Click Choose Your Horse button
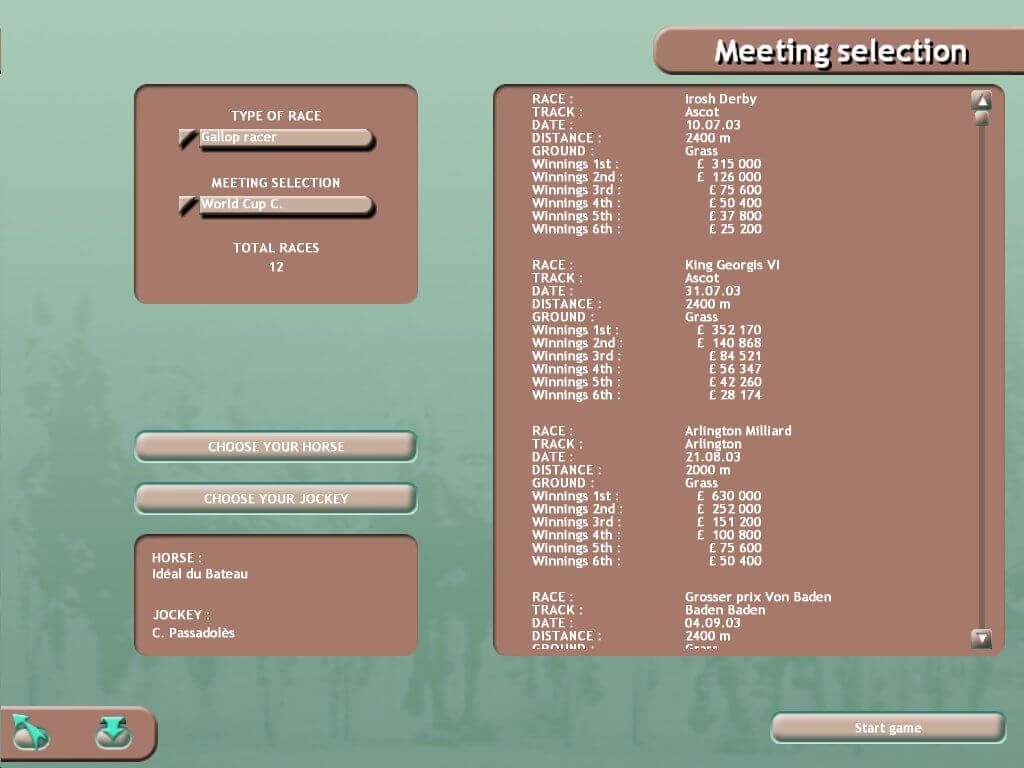The width and height of the screenshot is (1024, 768). [276, 447]
